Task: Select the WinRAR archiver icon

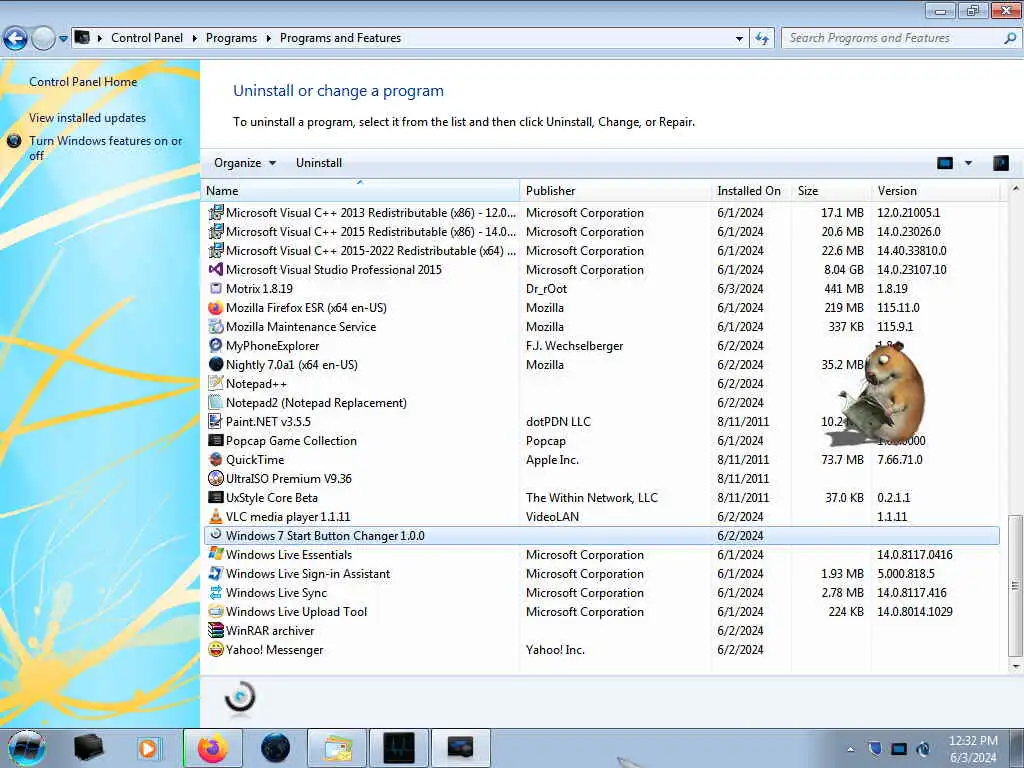Action: (x=216, y=630)
